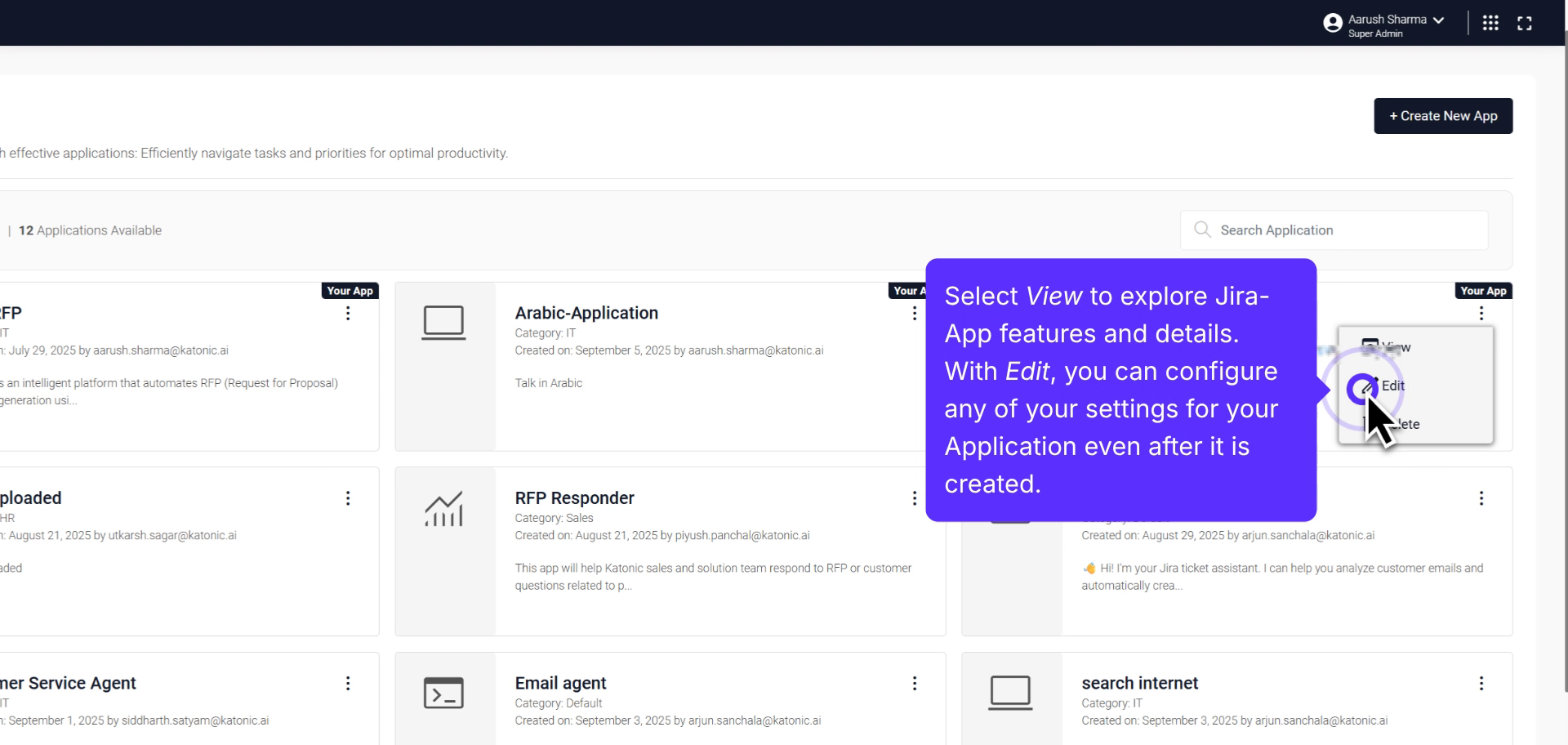Open the three-dot menu on search internet
1568x745 pixels.
click(1481, 684)
